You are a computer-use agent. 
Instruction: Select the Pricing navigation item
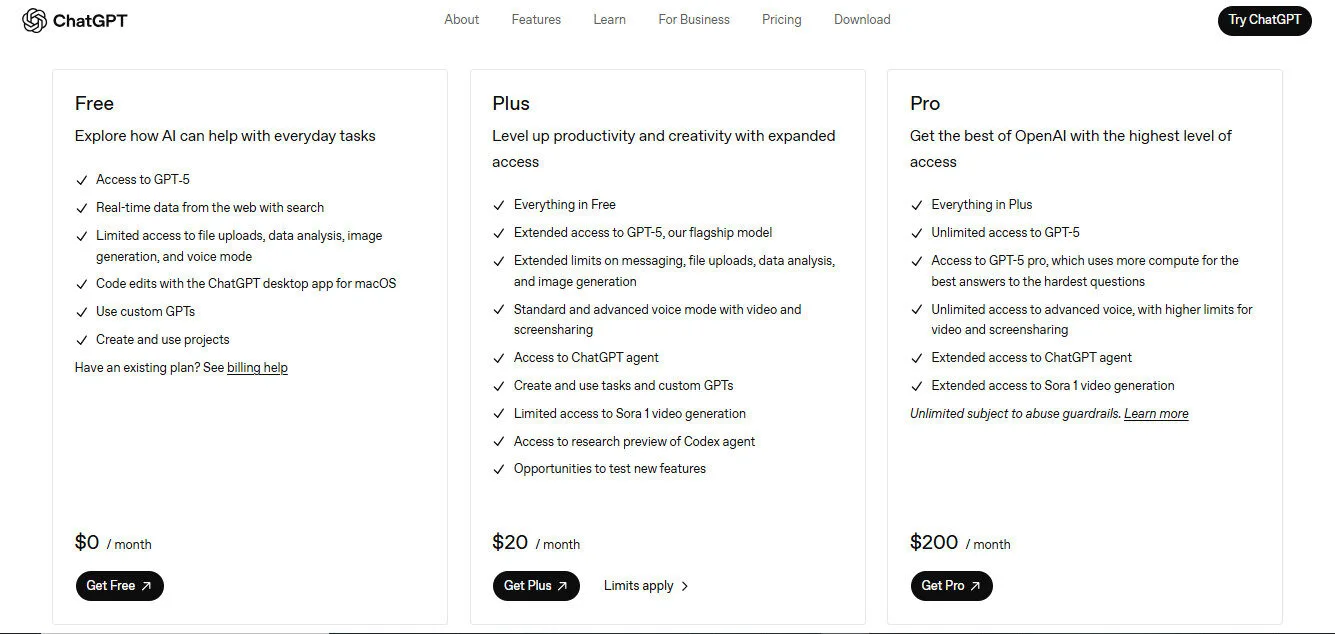click(781, 19)
